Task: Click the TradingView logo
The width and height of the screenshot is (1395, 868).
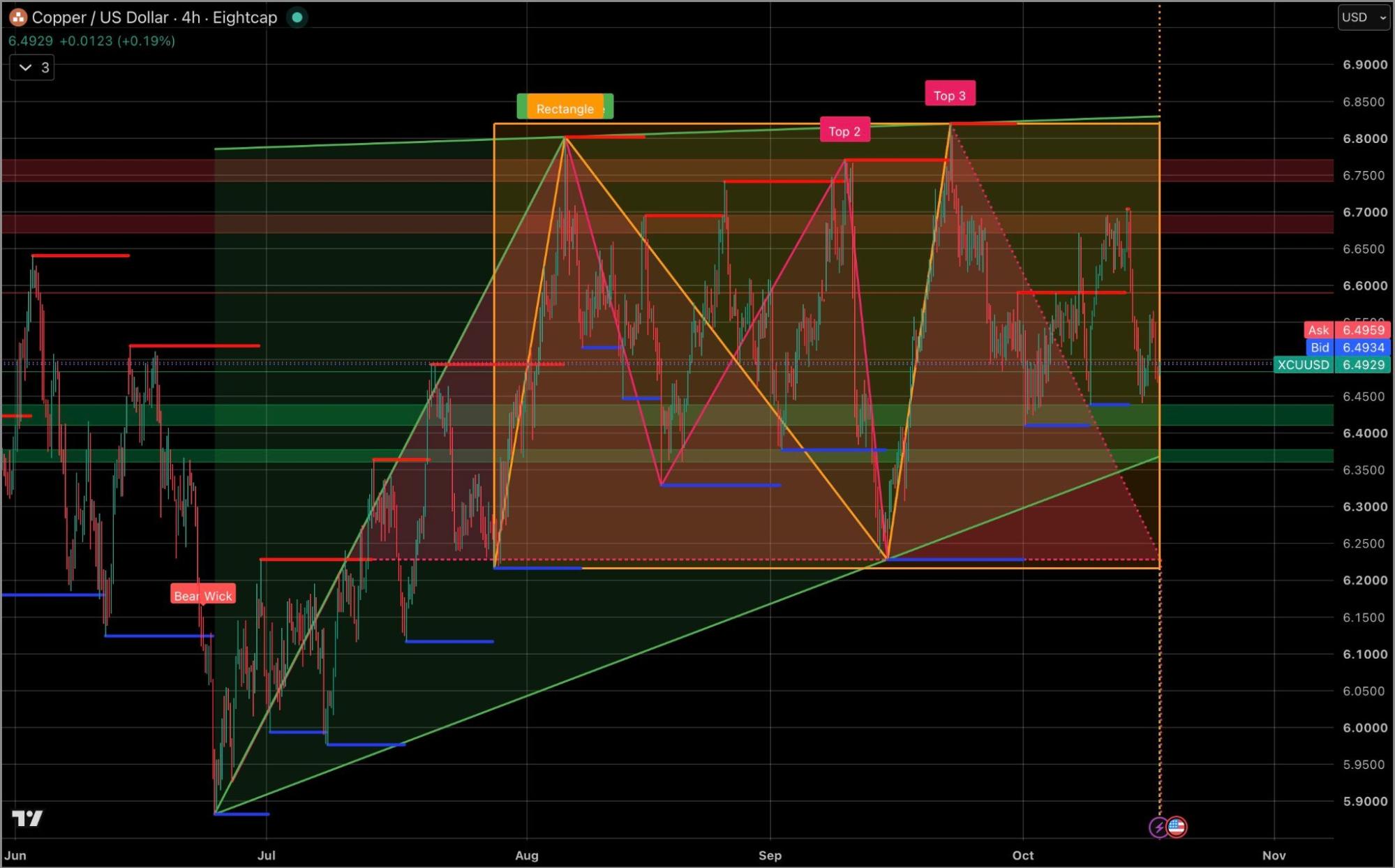Action: click(x=28, y=818)
